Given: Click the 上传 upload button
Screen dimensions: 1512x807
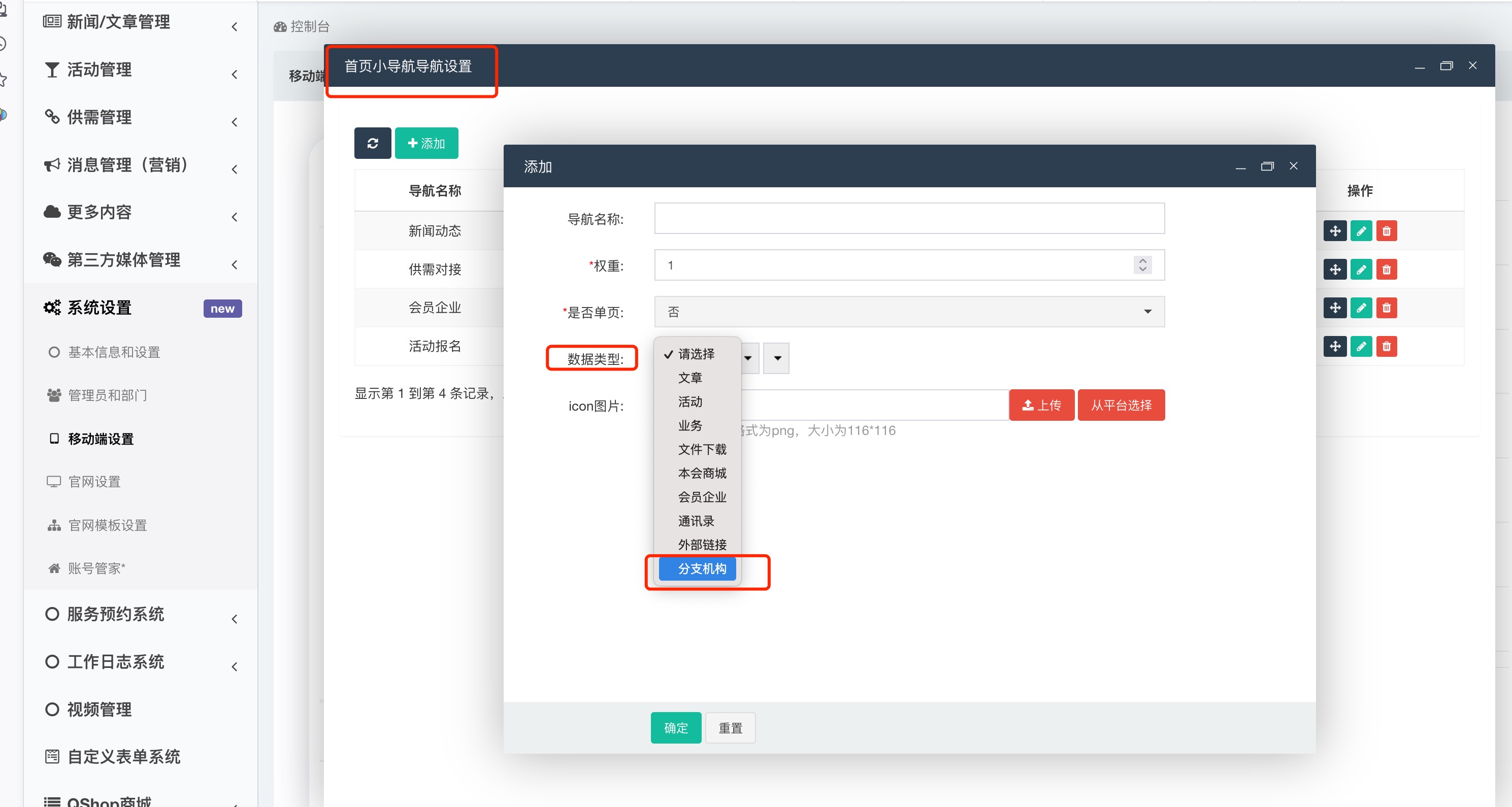Looking at the screenshot, I should click(x=1041, y=406).
